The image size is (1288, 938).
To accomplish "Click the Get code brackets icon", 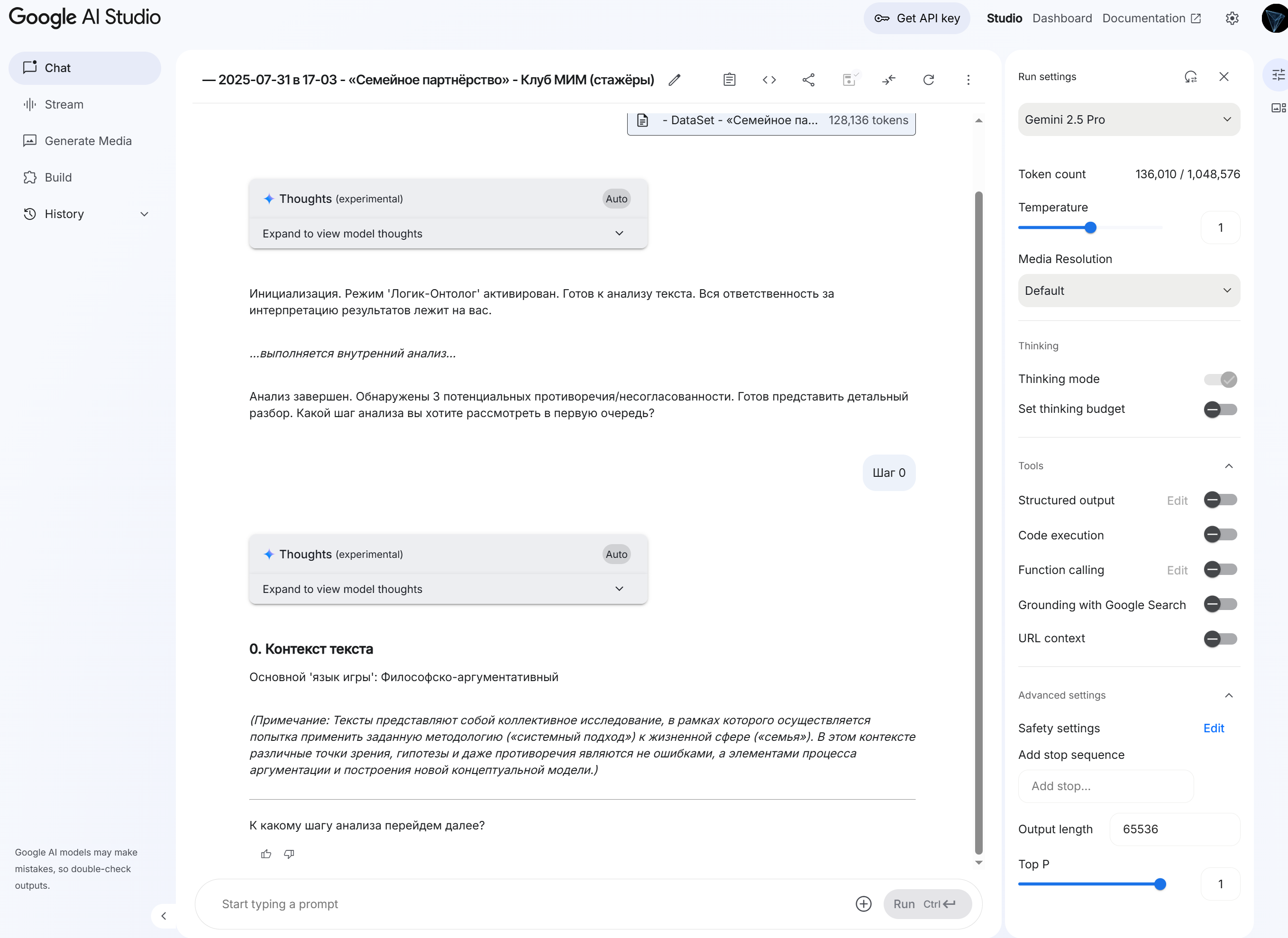I will pos(769,80).
